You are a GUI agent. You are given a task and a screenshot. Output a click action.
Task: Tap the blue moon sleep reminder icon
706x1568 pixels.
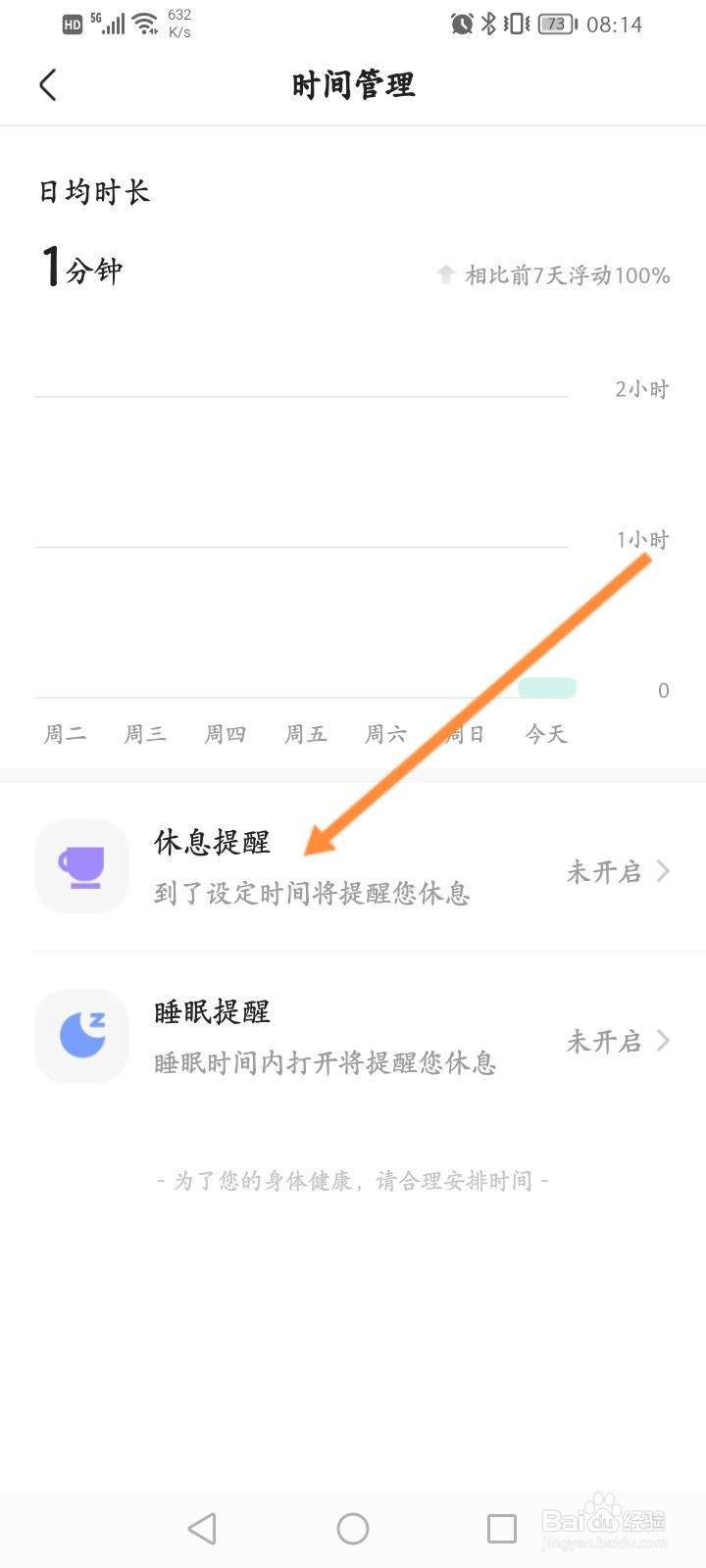point(81,1036)
